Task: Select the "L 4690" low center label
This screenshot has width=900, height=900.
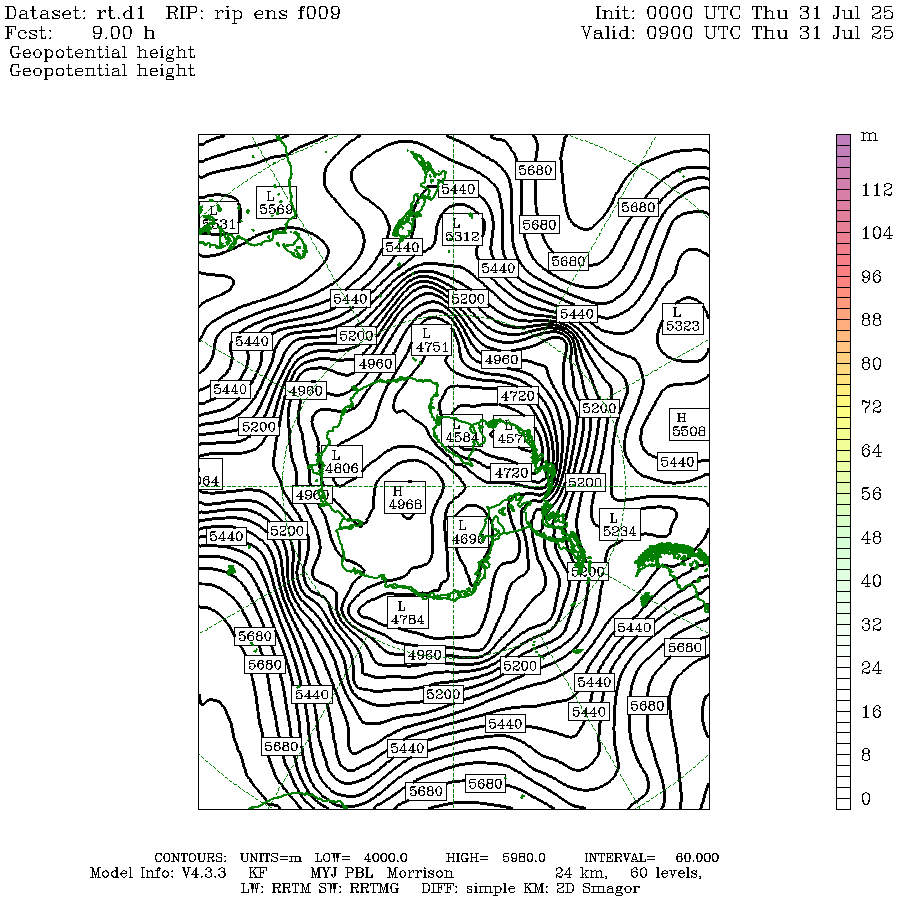Action: pos(468,532)
